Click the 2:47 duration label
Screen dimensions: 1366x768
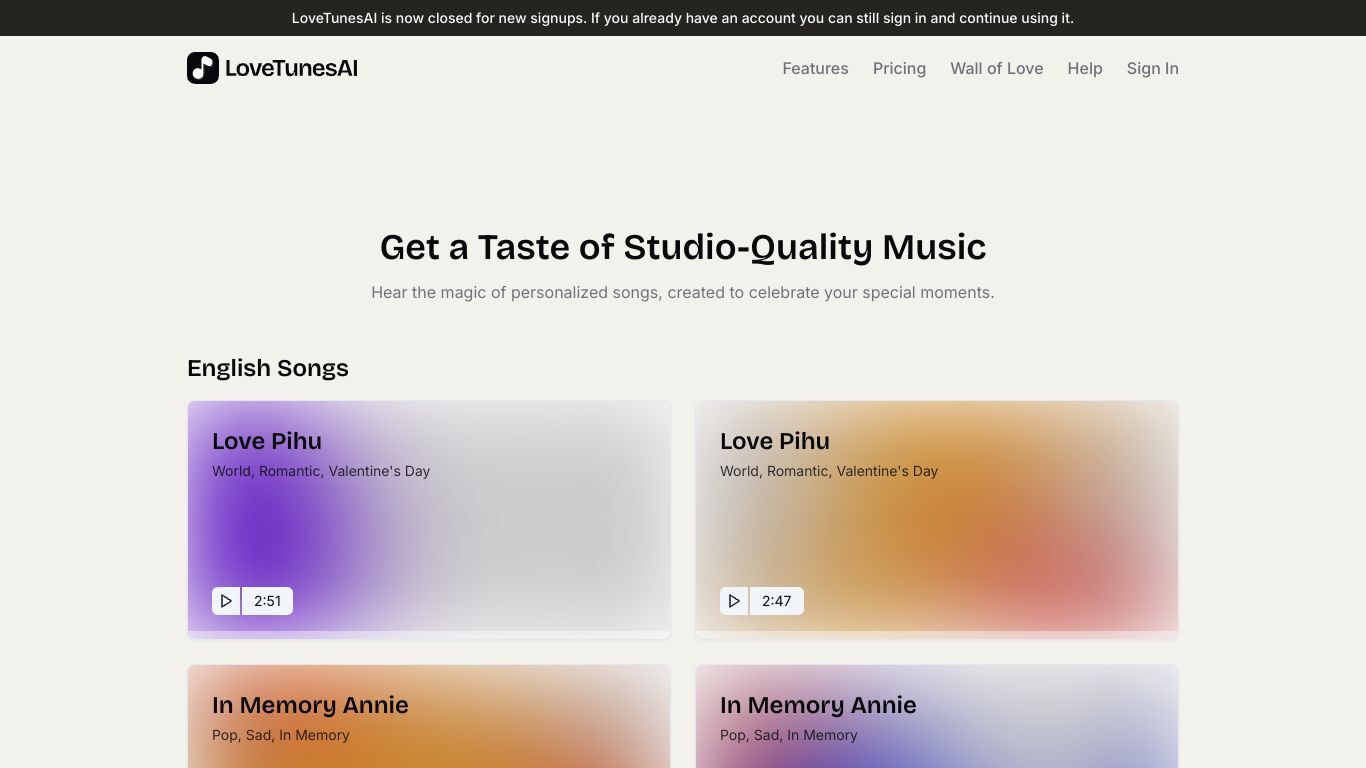point(776,601)
